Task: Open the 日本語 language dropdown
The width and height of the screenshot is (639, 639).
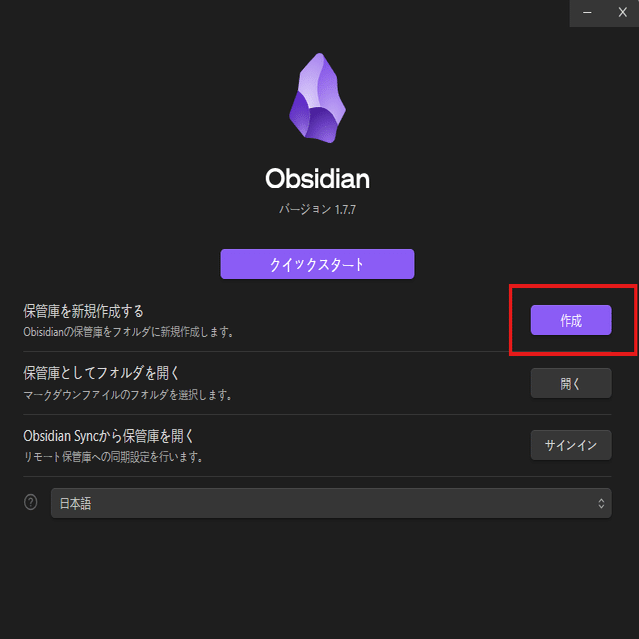Action: coord(331,503)
